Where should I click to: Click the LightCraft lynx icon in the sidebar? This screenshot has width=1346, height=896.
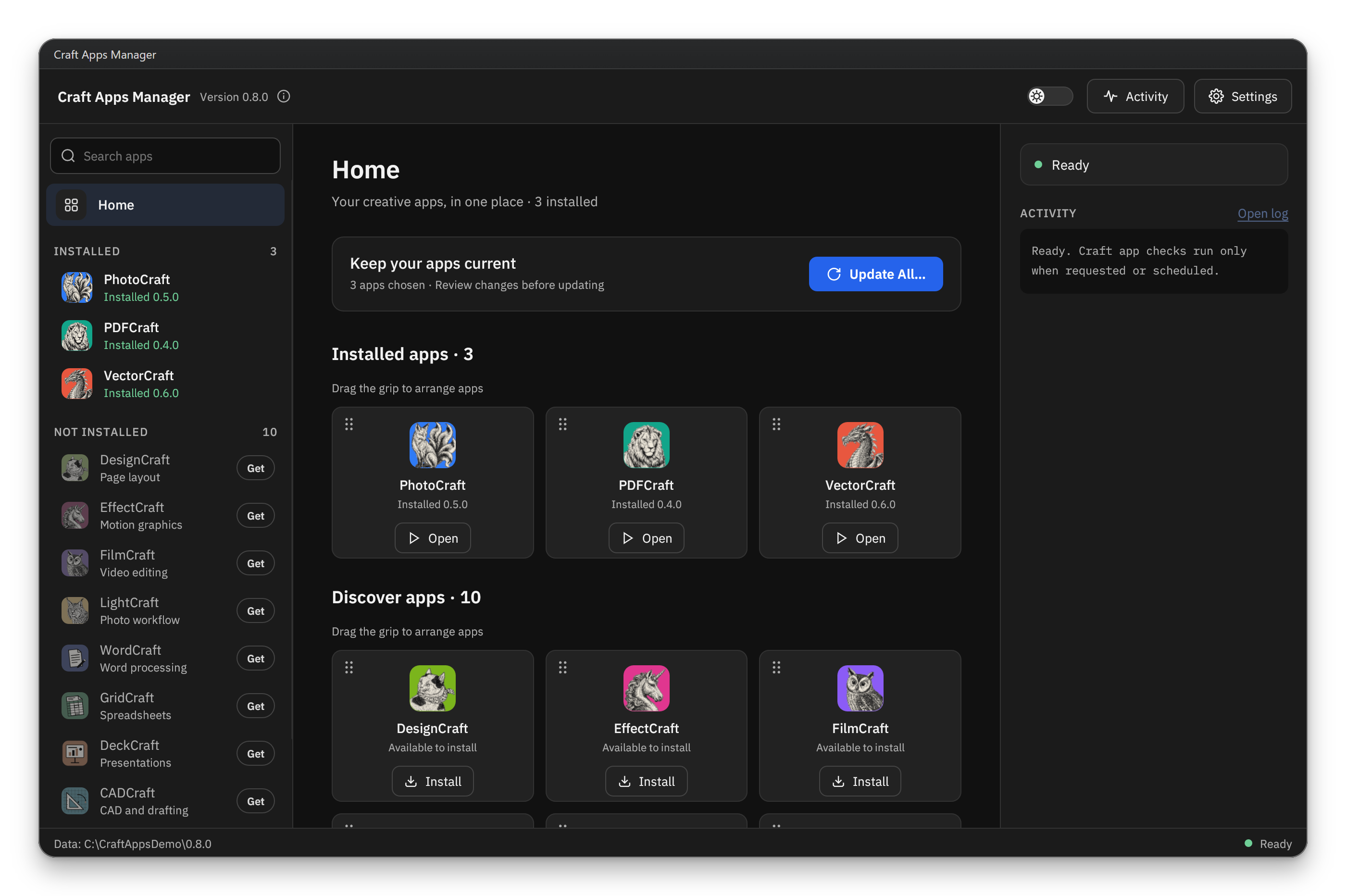click(75, 610)
